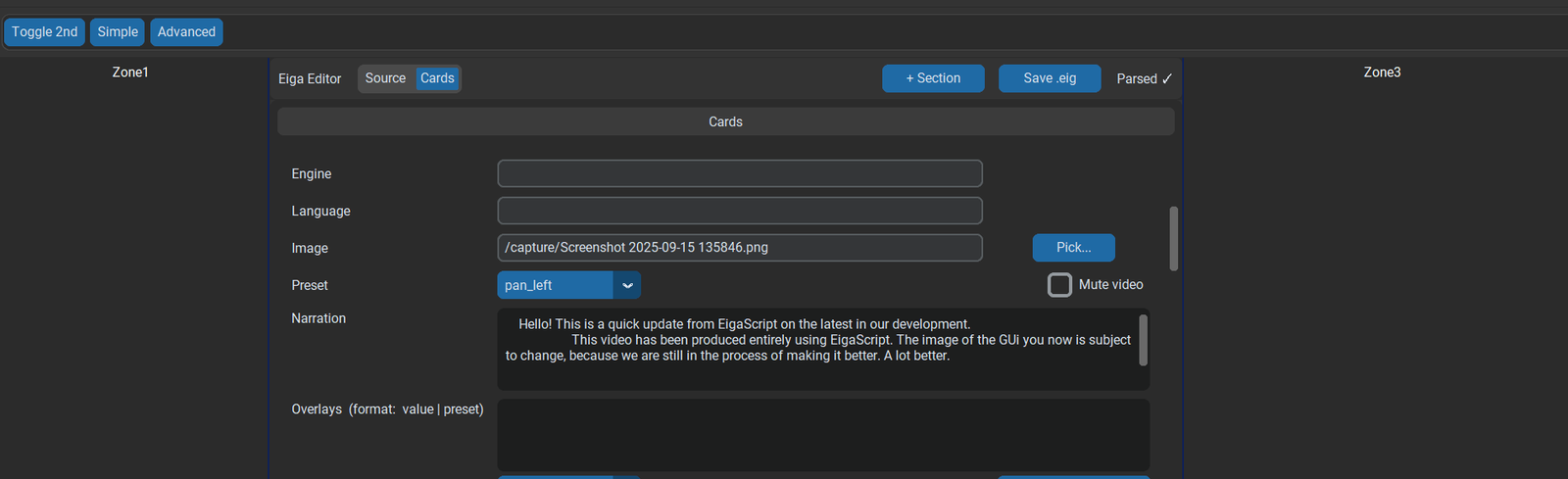The image size is (1568, 479).
Task: Select the Zone3 panel label
Action: tap(1382, 72)
